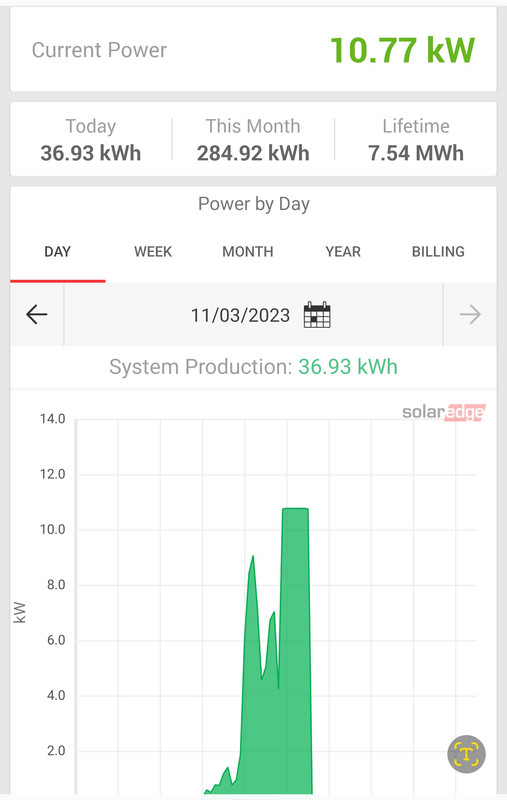Tap the Power by Day heading
The image size is (507, 800).
[254, 204]
